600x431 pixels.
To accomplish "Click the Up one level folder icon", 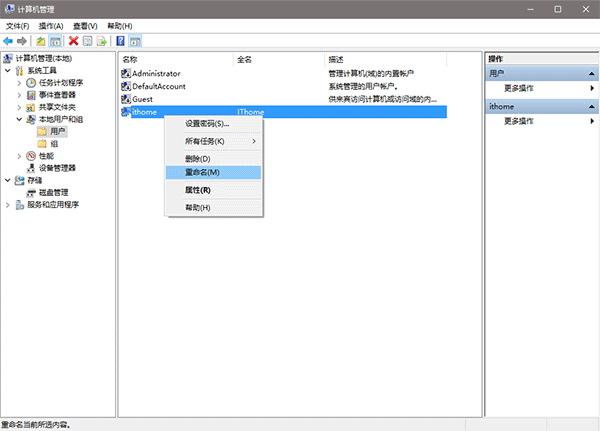I will (41, 41).
